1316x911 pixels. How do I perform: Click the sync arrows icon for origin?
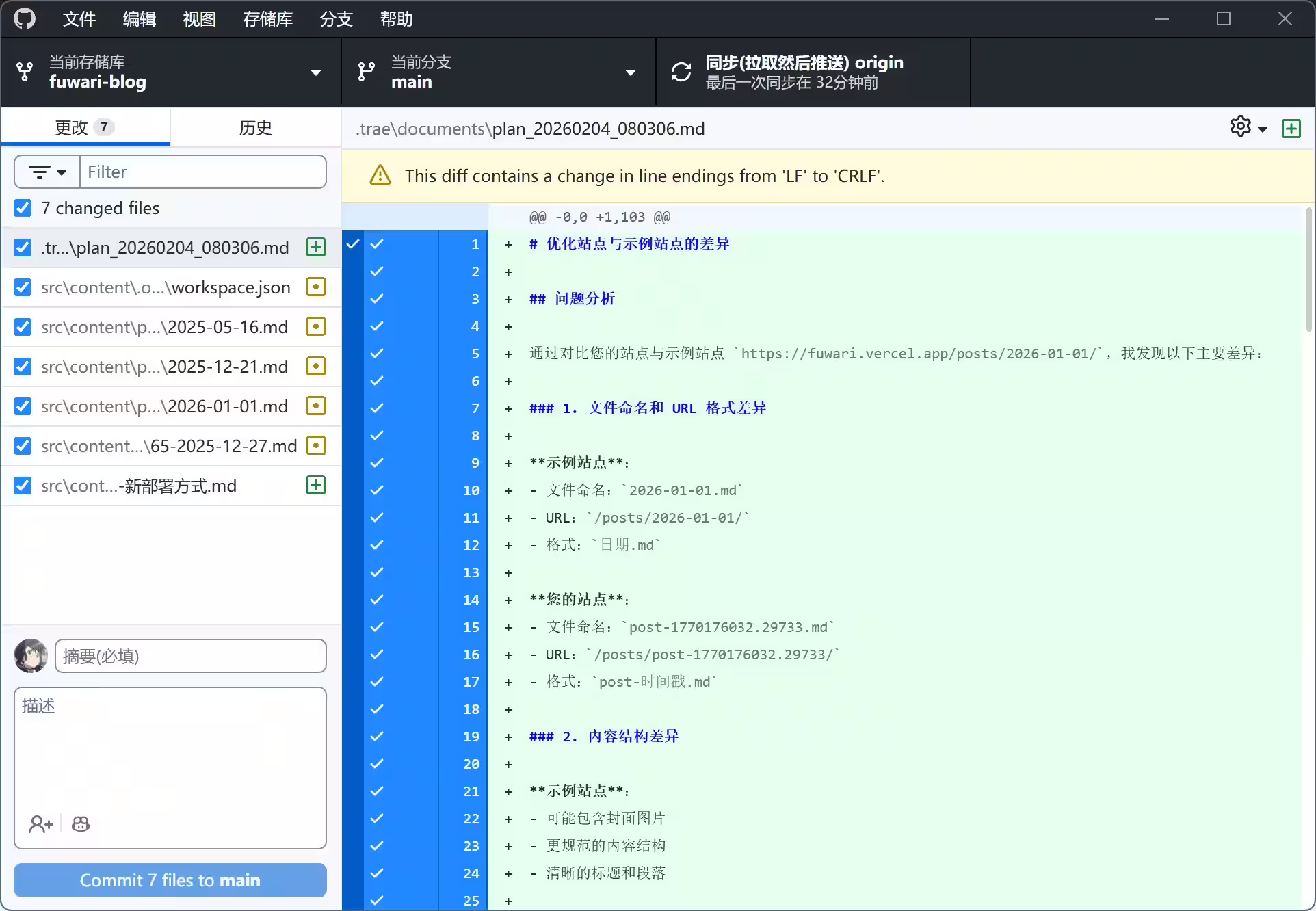tap(681, 72)
